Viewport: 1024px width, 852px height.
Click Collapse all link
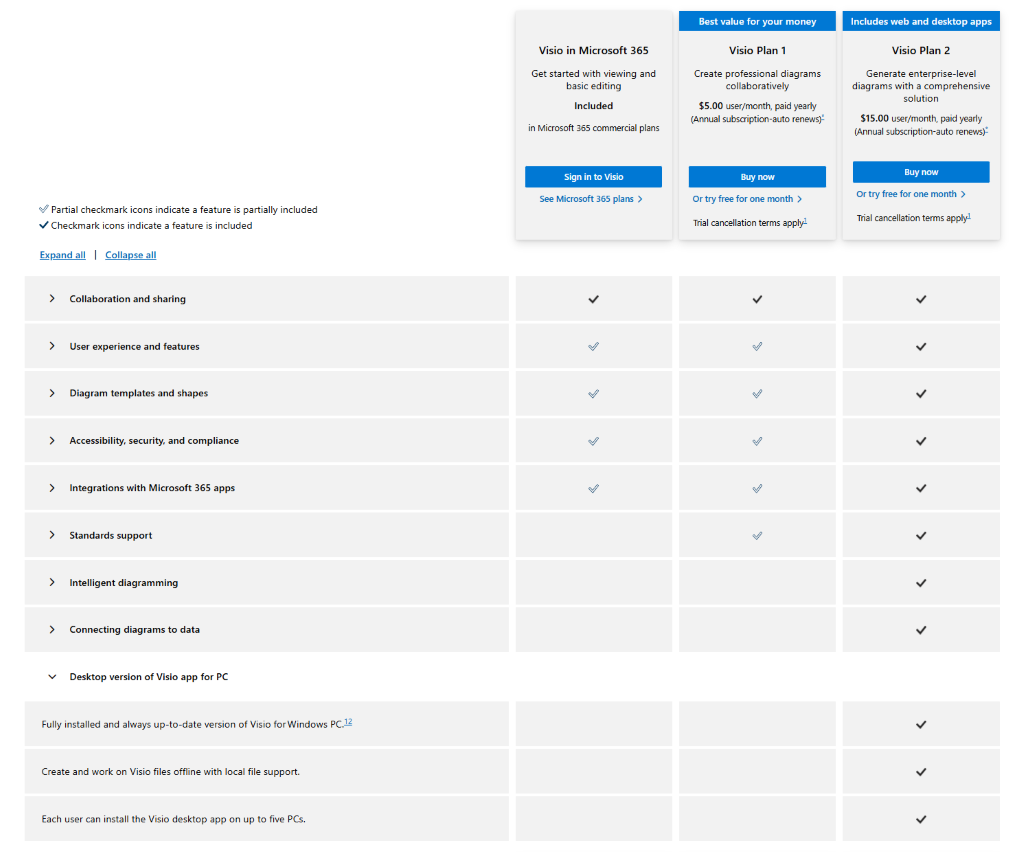[x=131, y=255]
